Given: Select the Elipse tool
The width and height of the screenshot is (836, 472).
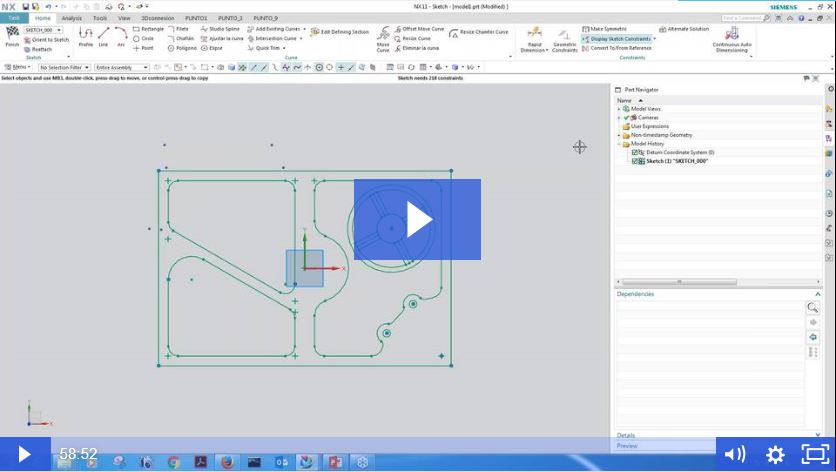Looking at the screenshot, I should [212, 48].
